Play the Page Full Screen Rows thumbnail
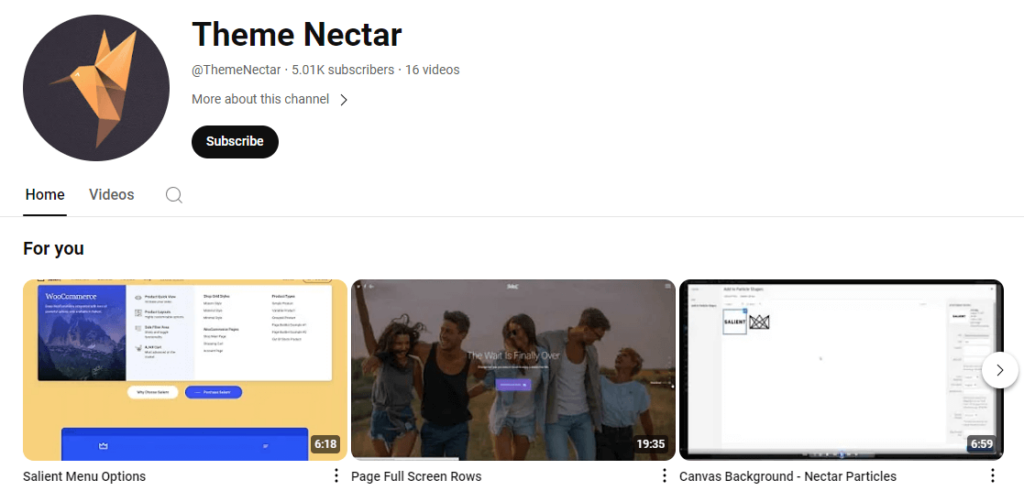 [x=513, y=370]
